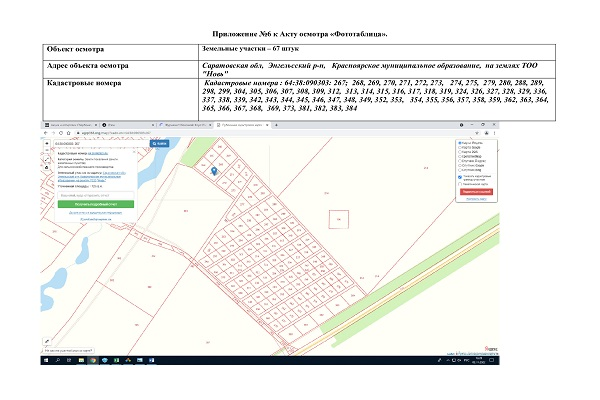Open the Windows Start menu
Screen dimensions: 600x400
coord(45,360)
